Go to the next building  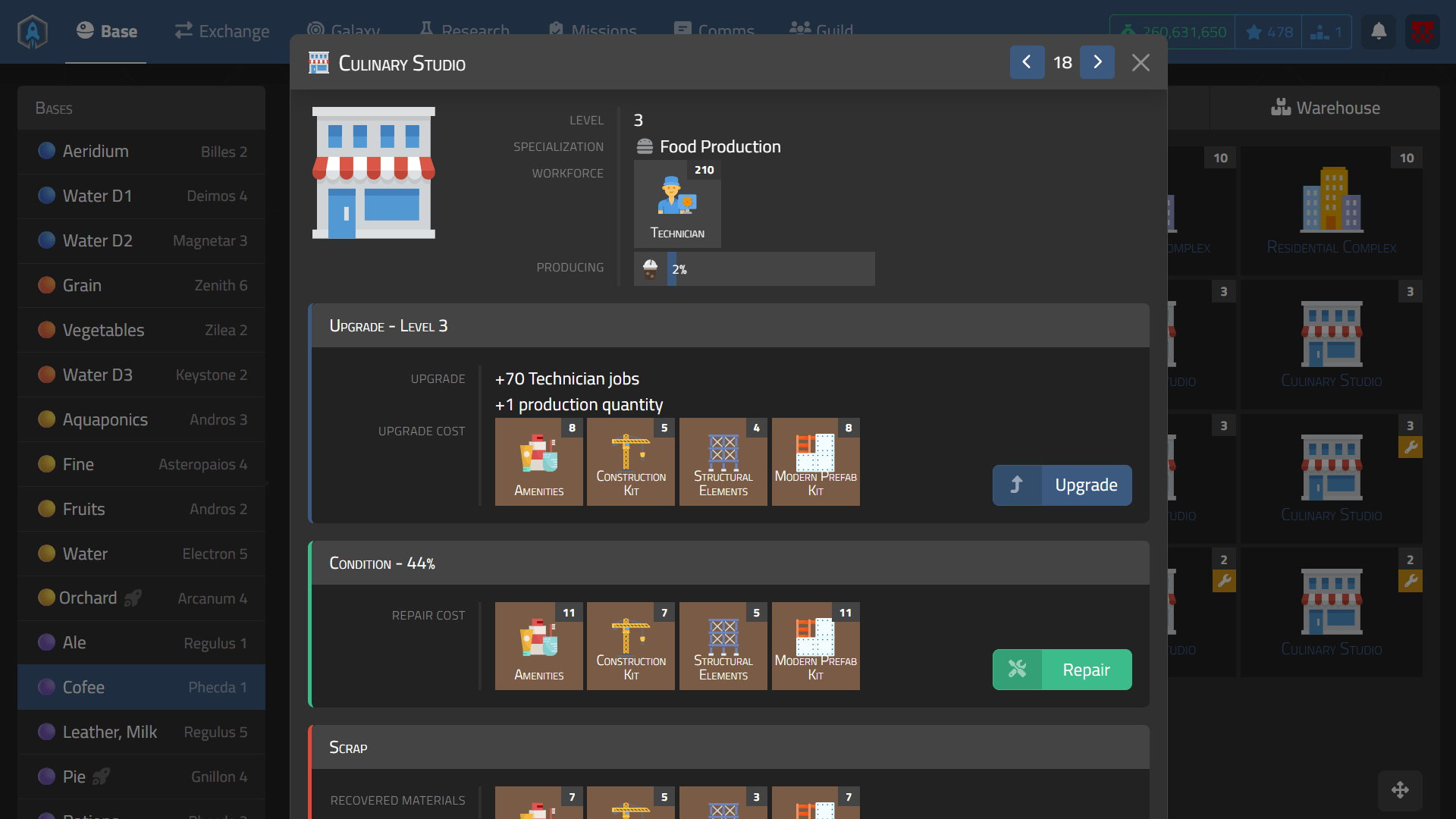[1097, 62]
